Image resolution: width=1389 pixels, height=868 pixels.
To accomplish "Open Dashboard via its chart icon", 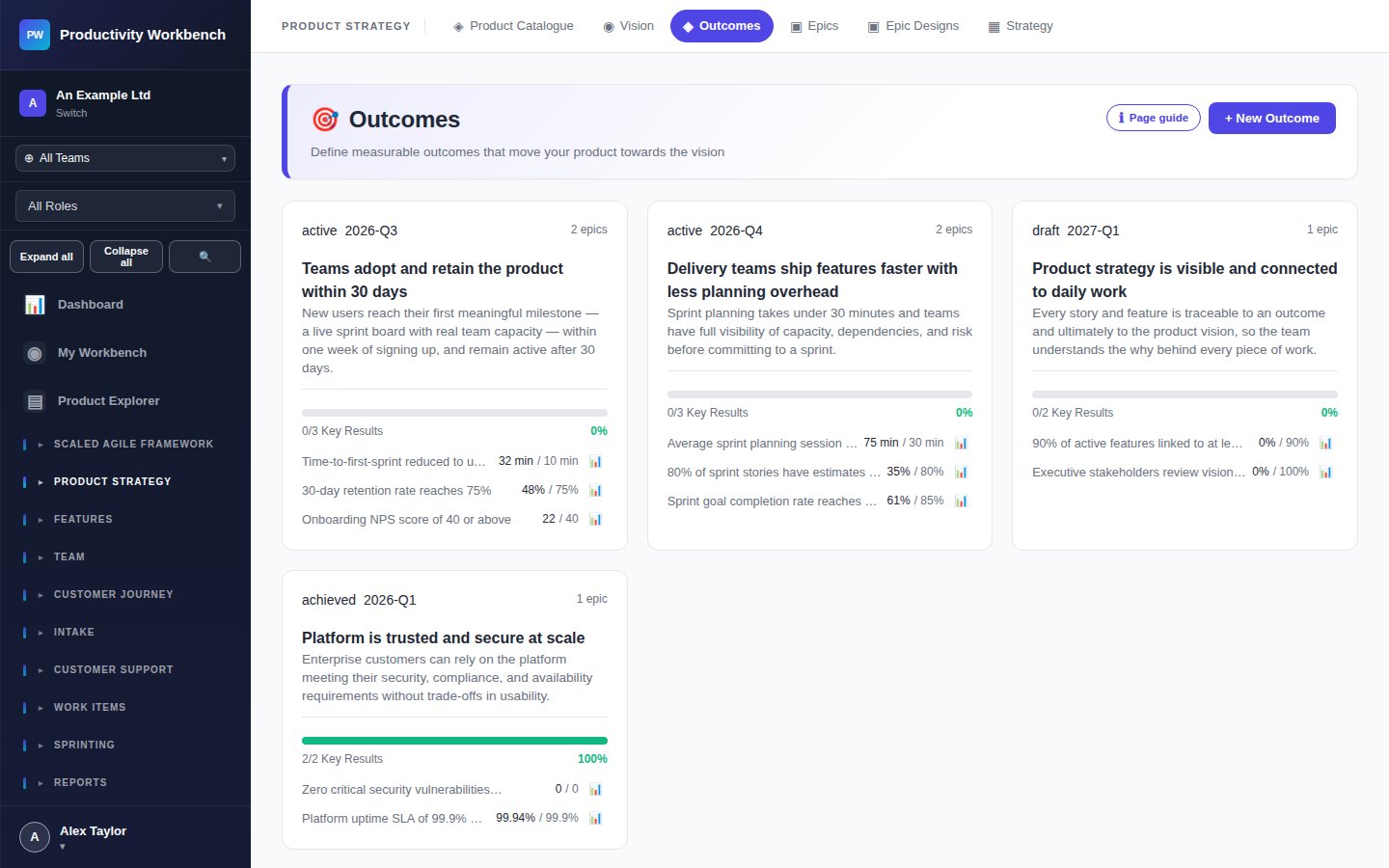I will coord(35,305).
